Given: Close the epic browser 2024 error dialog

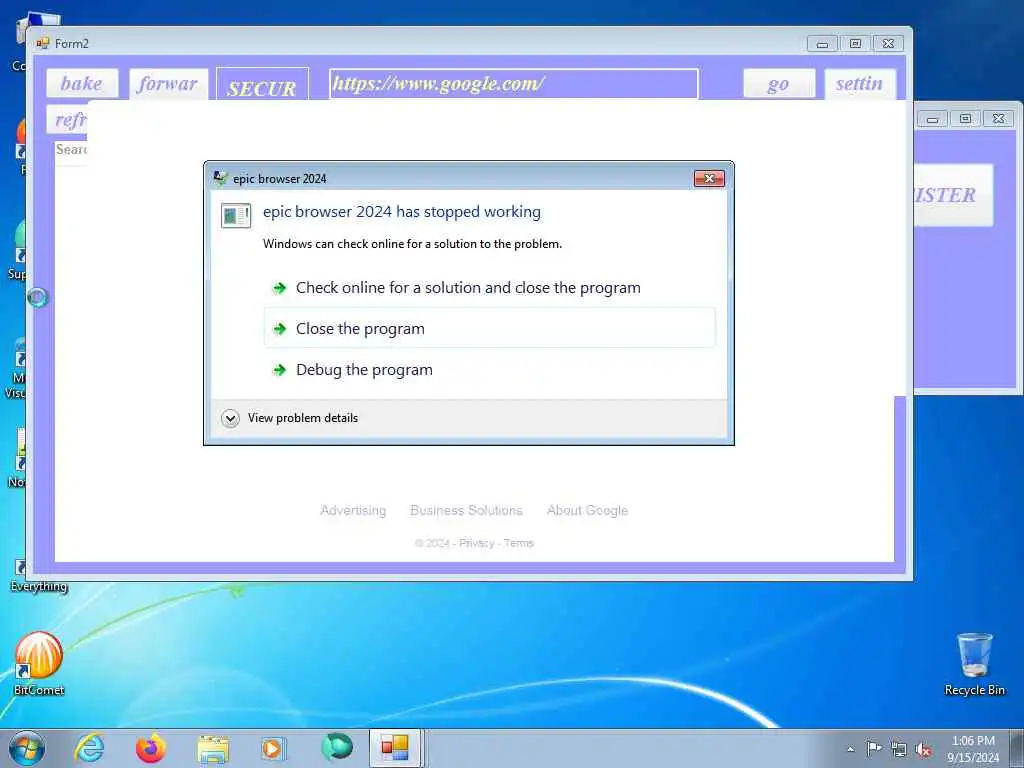Looking at the screenshot, I should tap(709, 178).
